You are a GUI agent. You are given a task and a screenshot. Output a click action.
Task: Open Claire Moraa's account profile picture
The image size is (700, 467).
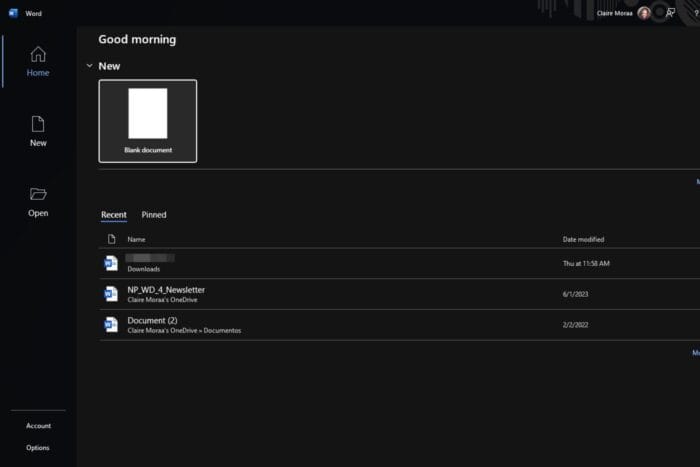coord(644,13)
